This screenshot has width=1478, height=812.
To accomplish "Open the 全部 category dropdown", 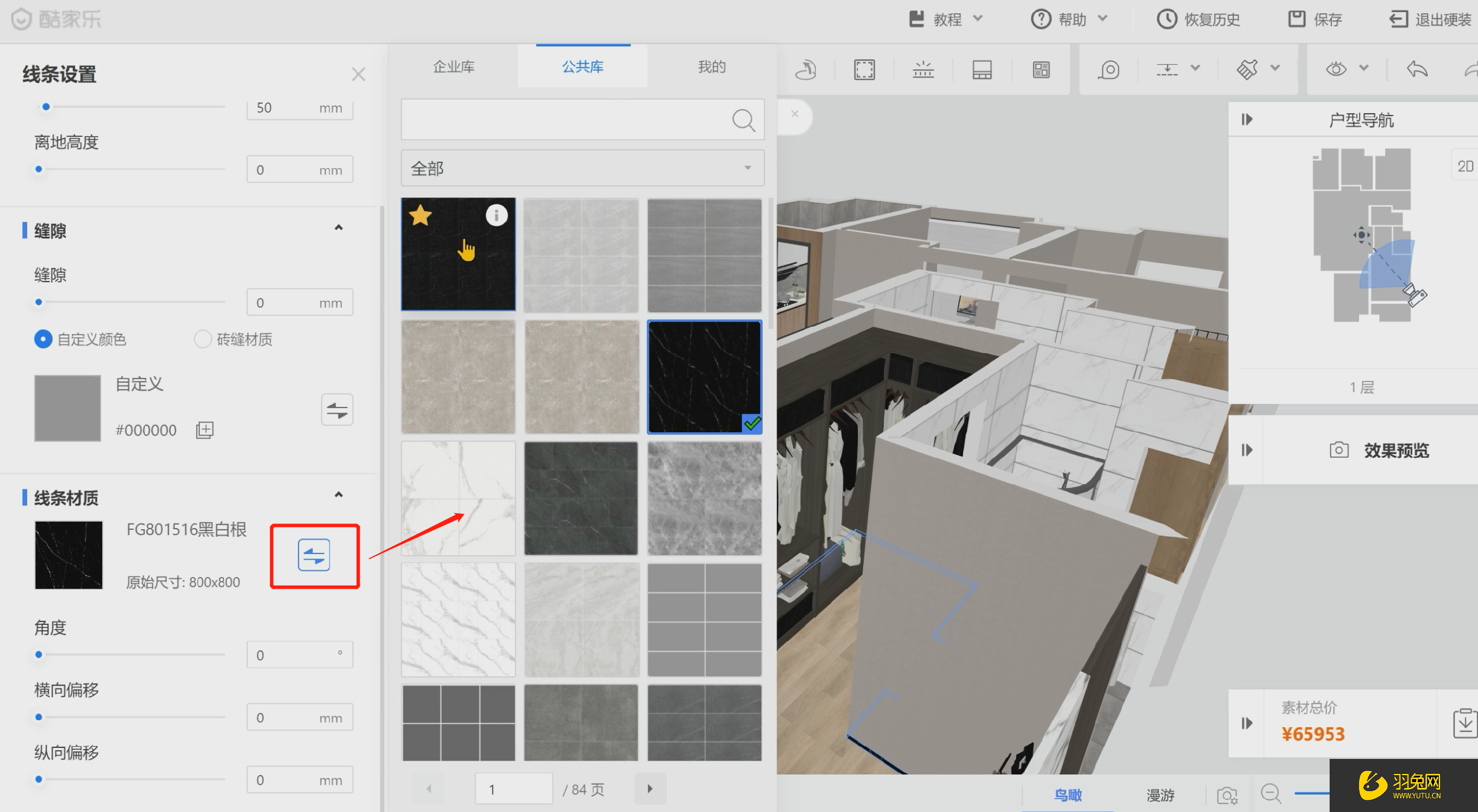I will tap(583, 168).
